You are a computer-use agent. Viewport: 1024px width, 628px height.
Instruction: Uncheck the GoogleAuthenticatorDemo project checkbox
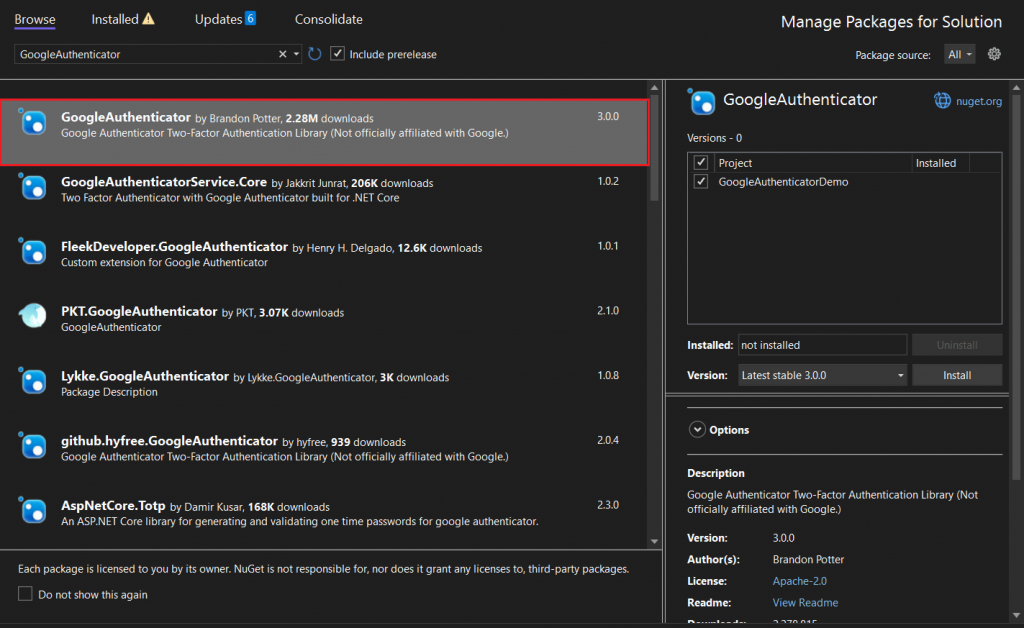point(701,182)
